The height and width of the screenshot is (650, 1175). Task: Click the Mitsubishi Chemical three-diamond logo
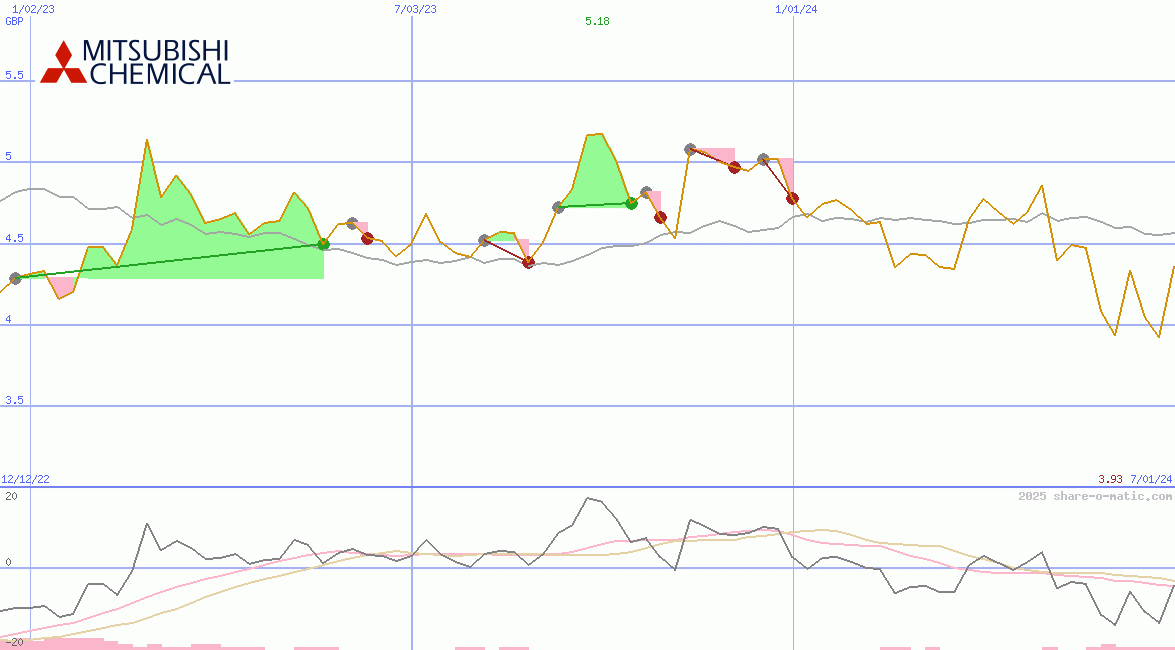pyautogui.click(x=62, y=55)
